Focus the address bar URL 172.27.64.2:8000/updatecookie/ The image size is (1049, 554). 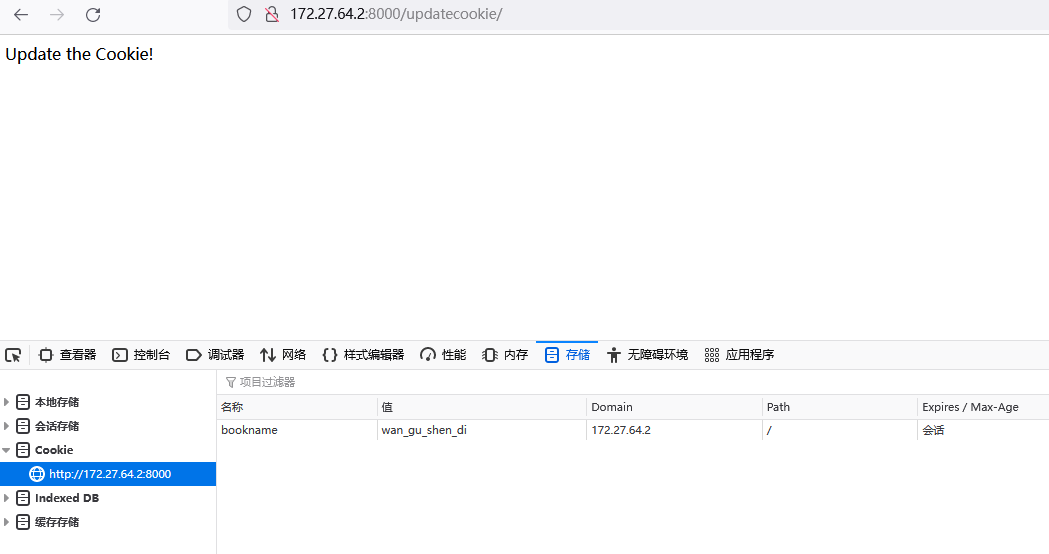point(396,14)
